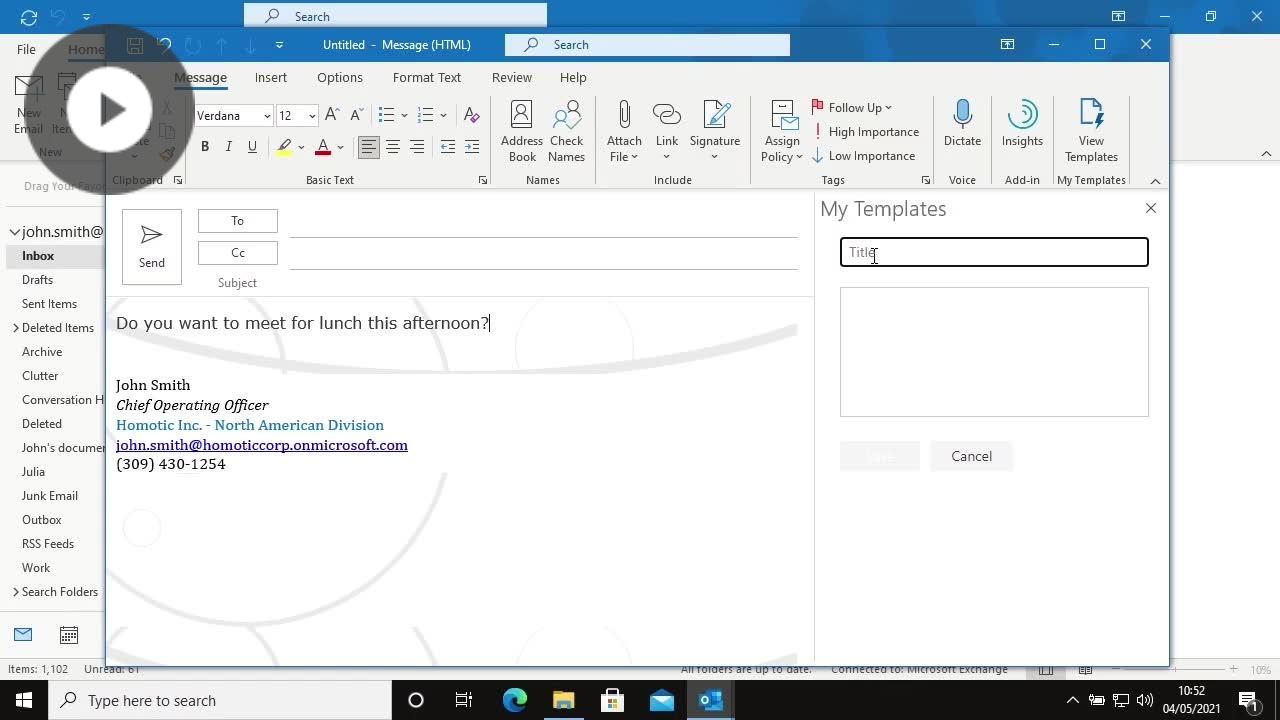Clear all formatting from text
The image size is (1280, 720).
[x=472, y=115]
